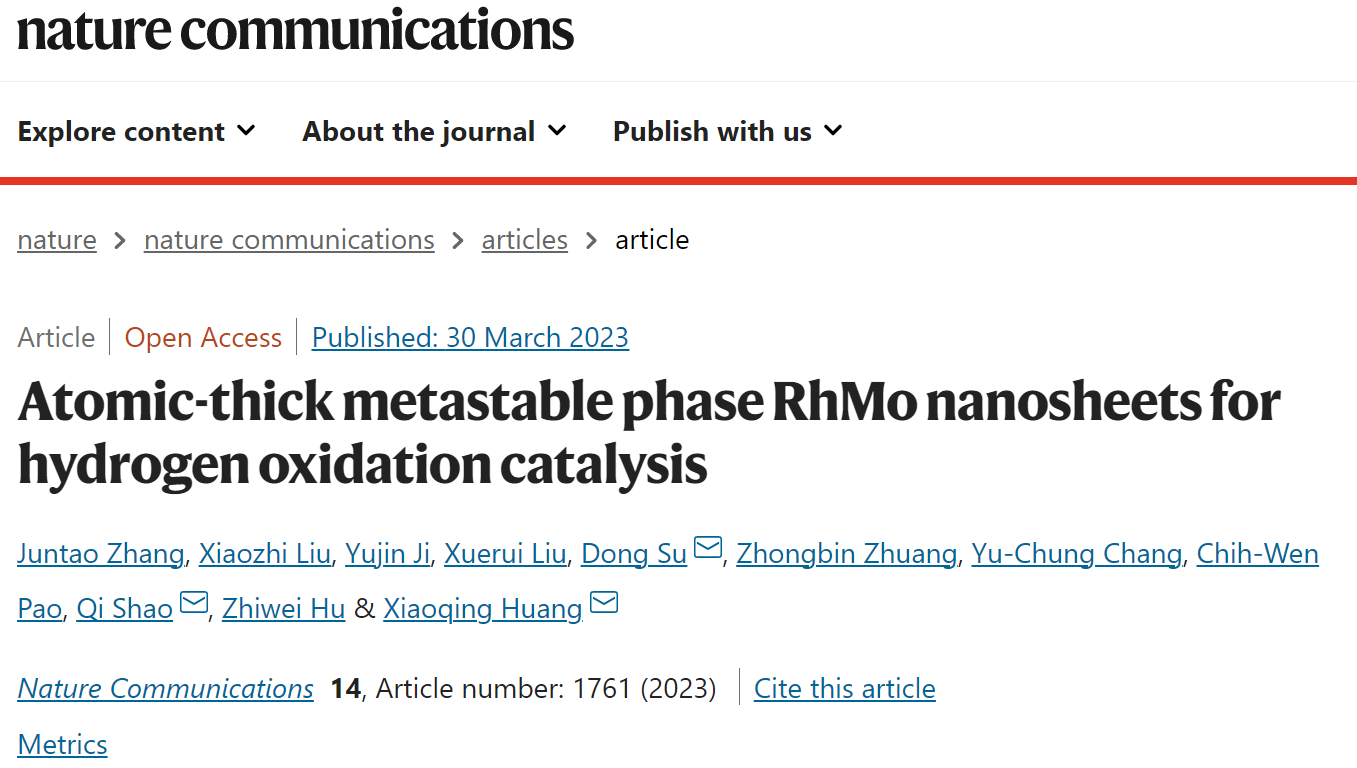Viewport: 1357px width, 768px height.
Task: Open the nature communications breadcrumb link
Action: [x=289, y=240]
